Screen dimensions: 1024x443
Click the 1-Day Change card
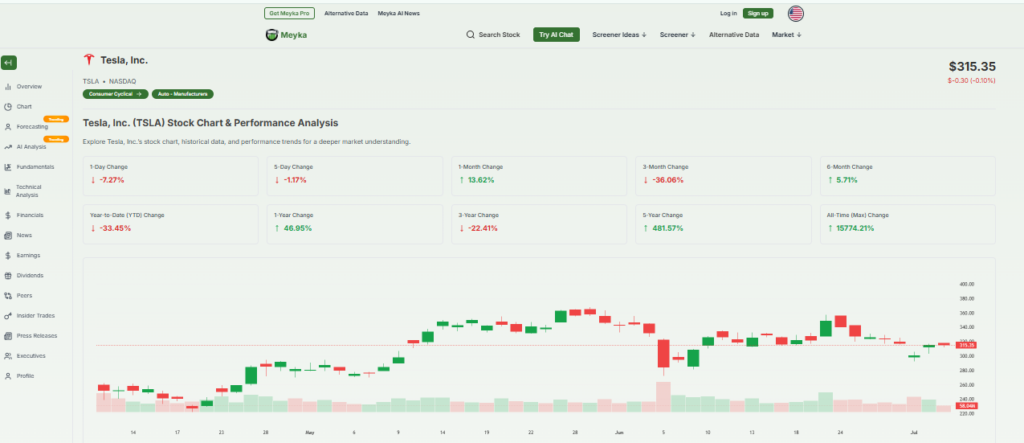tap(170, 176)
